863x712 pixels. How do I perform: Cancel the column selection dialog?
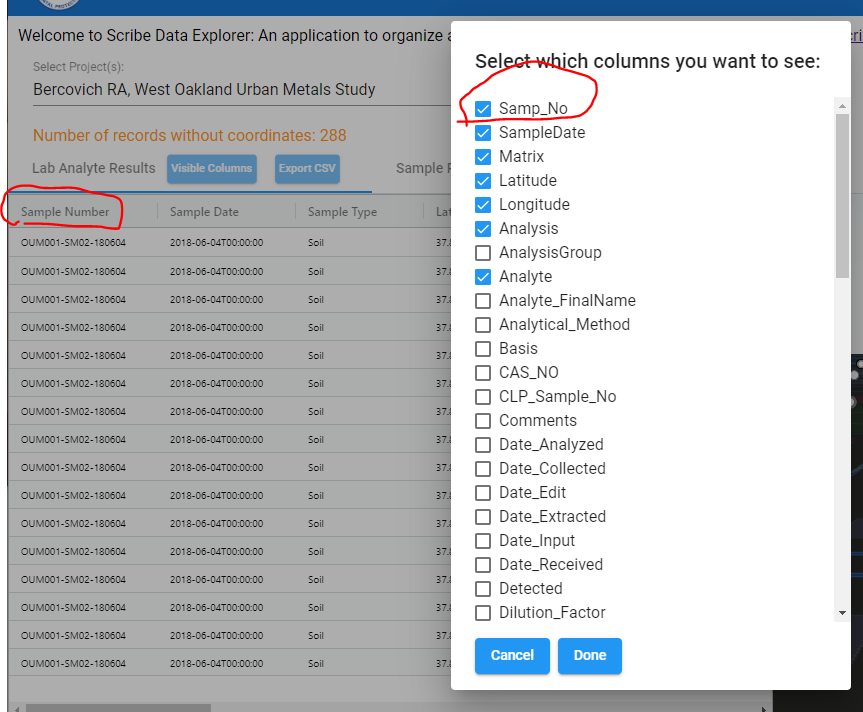[512, 656]
